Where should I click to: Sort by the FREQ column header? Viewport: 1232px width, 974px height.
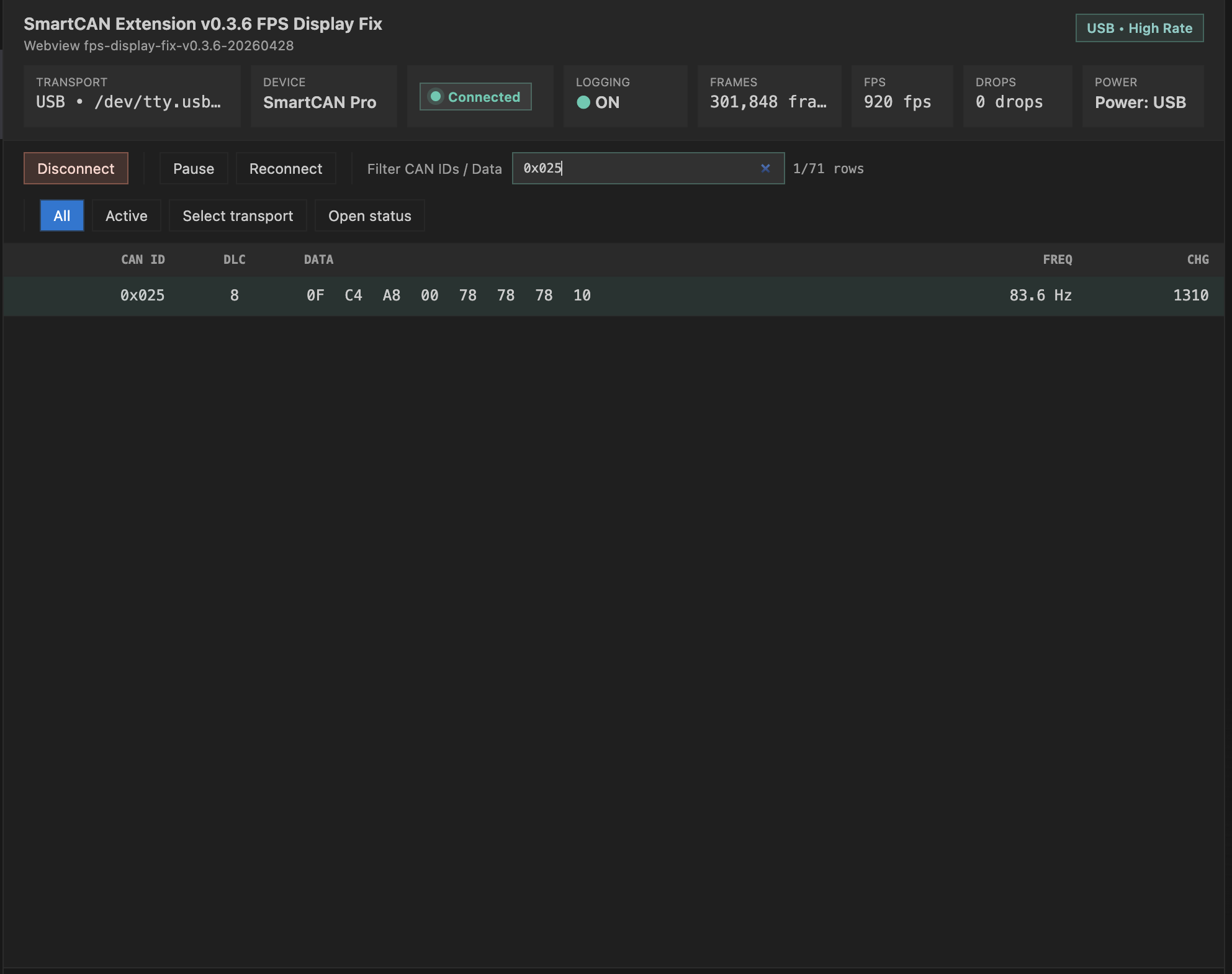1057,259
